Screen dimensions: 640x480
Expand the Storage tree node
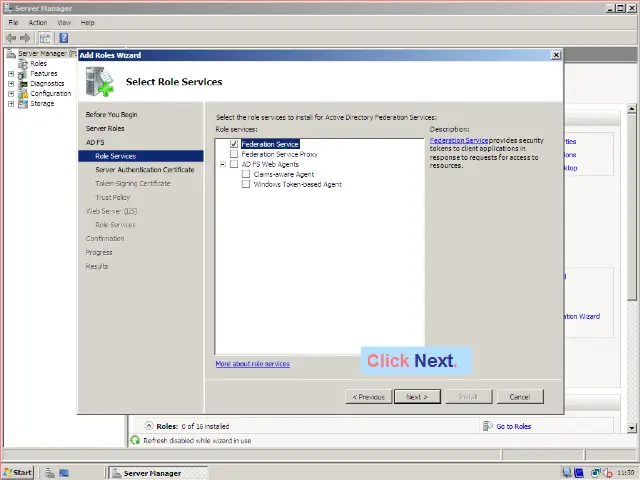pyautogui.click(x=11, y=104)
